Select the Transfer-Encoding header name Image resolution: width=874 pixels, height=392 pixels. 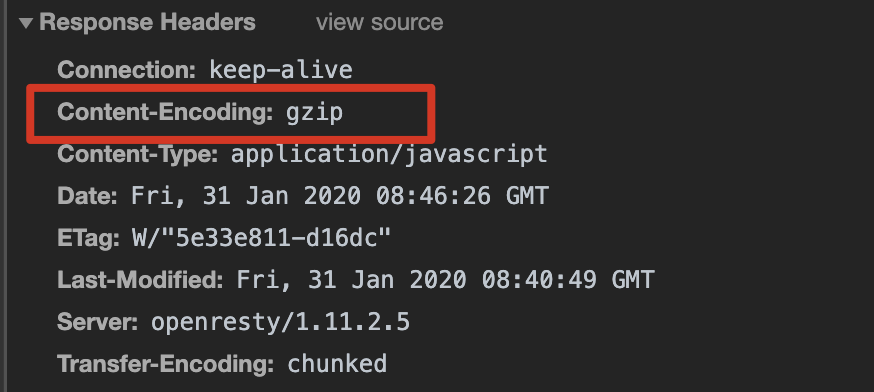(166, 364)
